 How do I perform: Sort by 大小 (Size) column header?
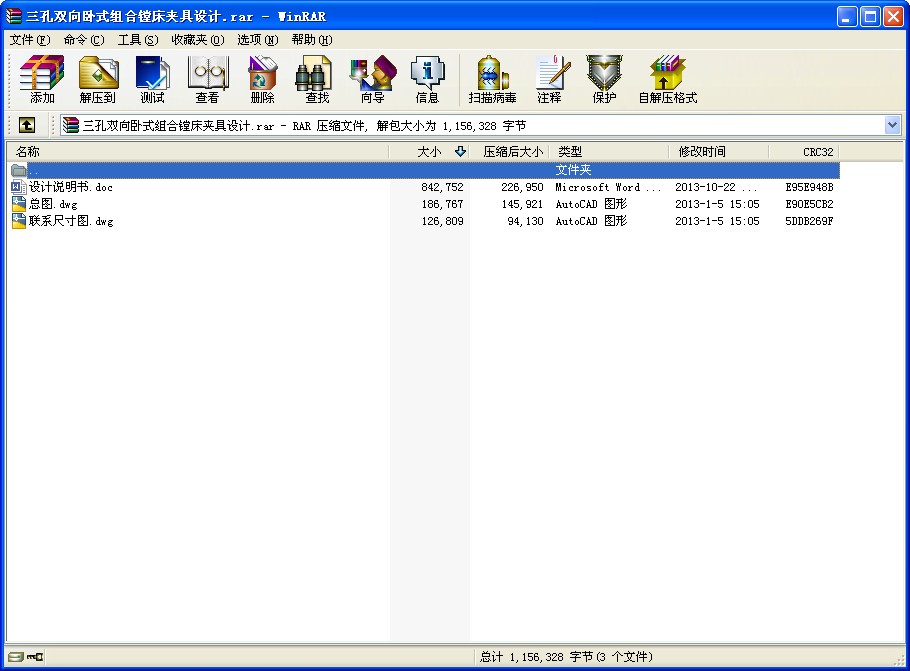[x=428, y=151]
